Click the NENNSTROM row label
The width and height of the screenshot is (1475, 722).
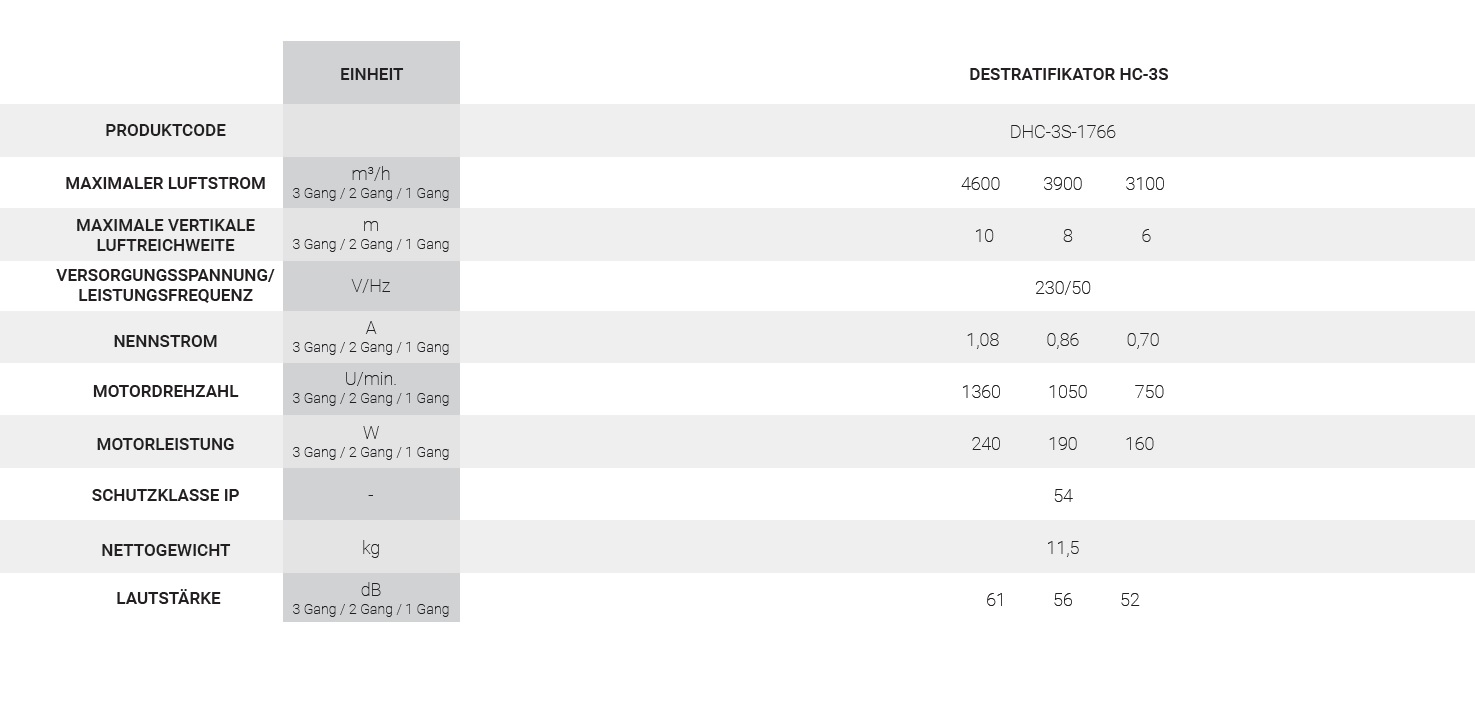click(x=166, y=341)
